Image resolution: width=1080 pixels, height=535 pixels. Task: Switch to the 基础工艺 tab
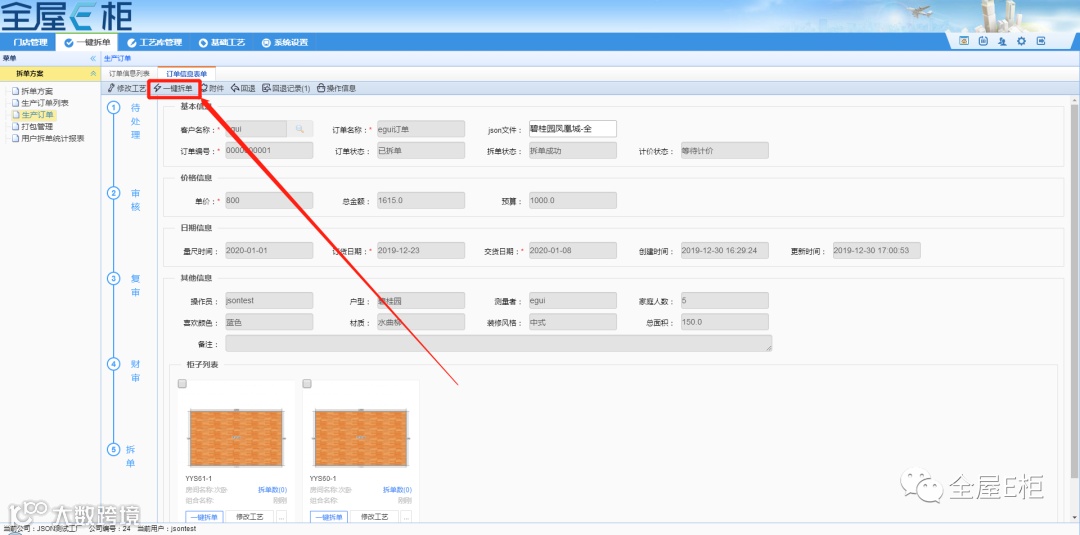point(222,43)
